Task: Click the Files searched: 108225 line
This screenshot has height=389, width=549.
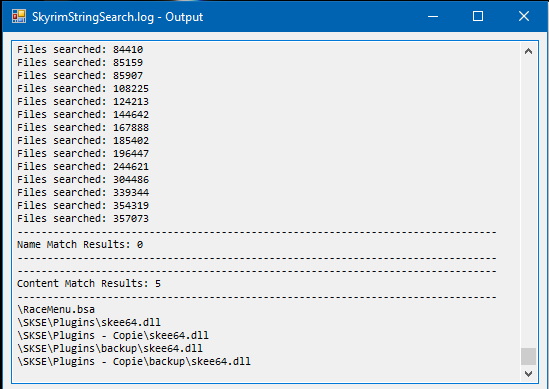Action: coord(83,88)
